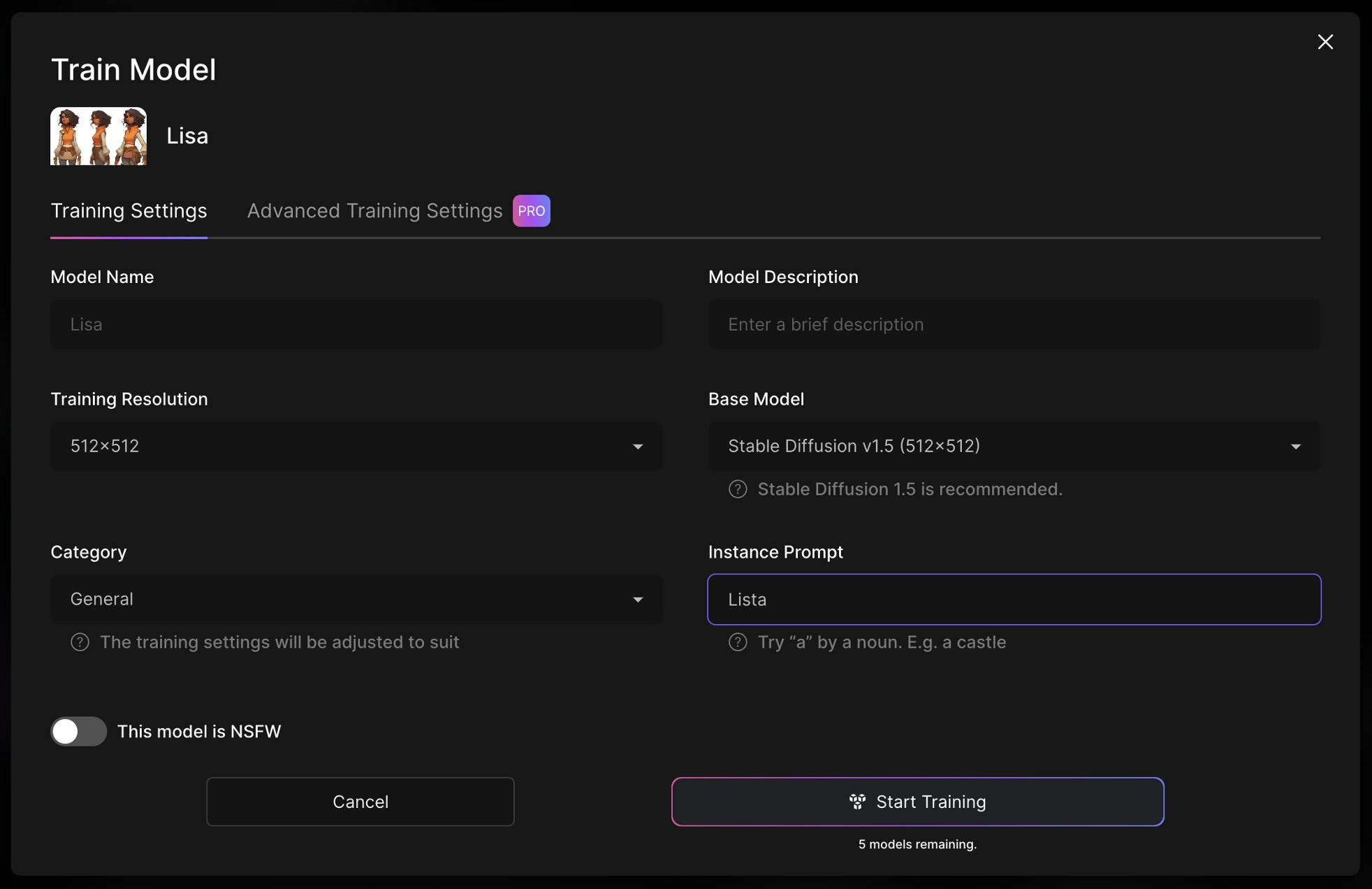Toggle the NSFW model switch

tap(78, 732)
